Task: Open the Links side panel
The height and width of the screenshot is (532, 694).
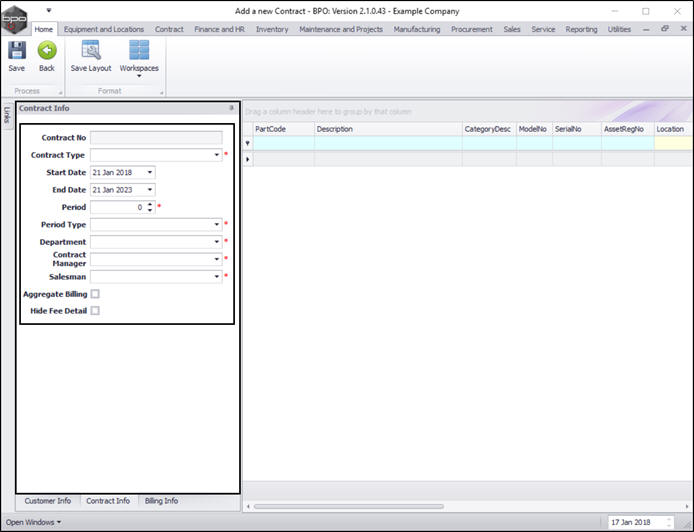Action: 6,115
